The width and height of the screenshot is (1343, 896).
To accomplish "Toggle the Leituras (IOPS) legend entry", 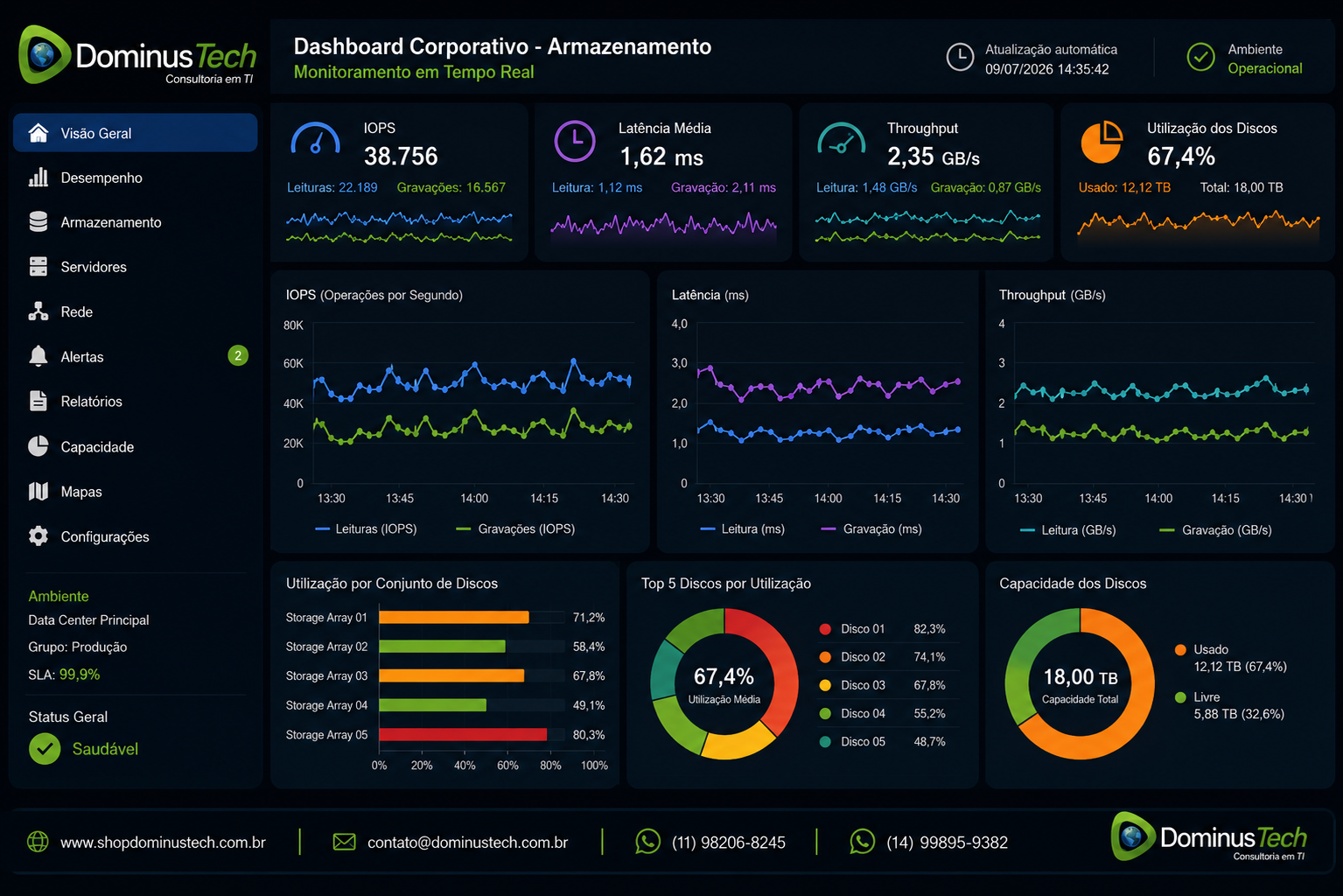I will 366,528.
